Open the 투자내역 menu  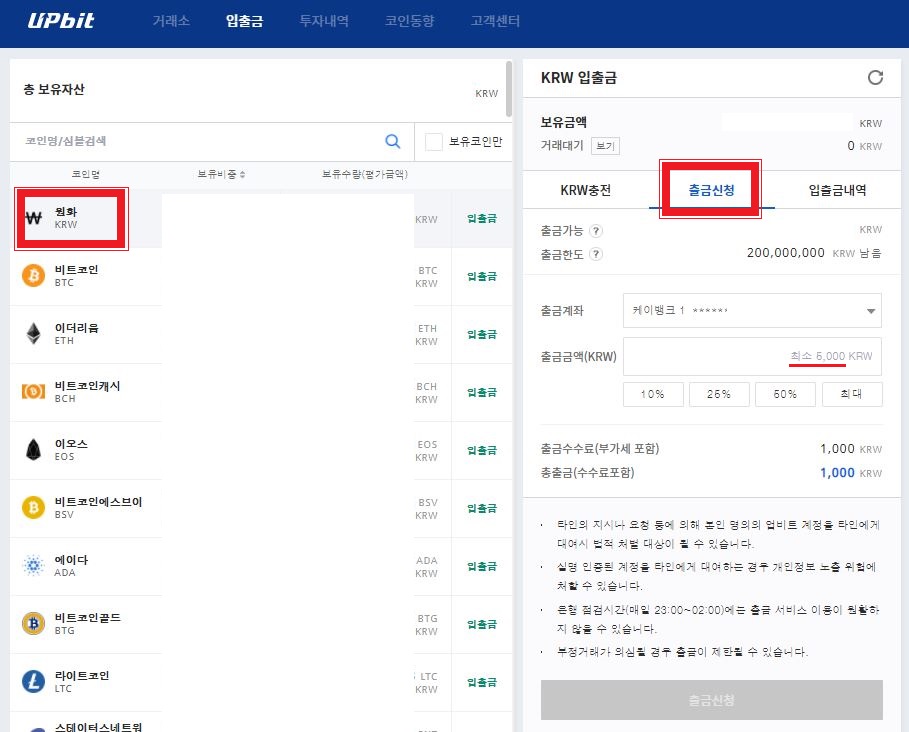pyautogui.click(x=324, y=21)
